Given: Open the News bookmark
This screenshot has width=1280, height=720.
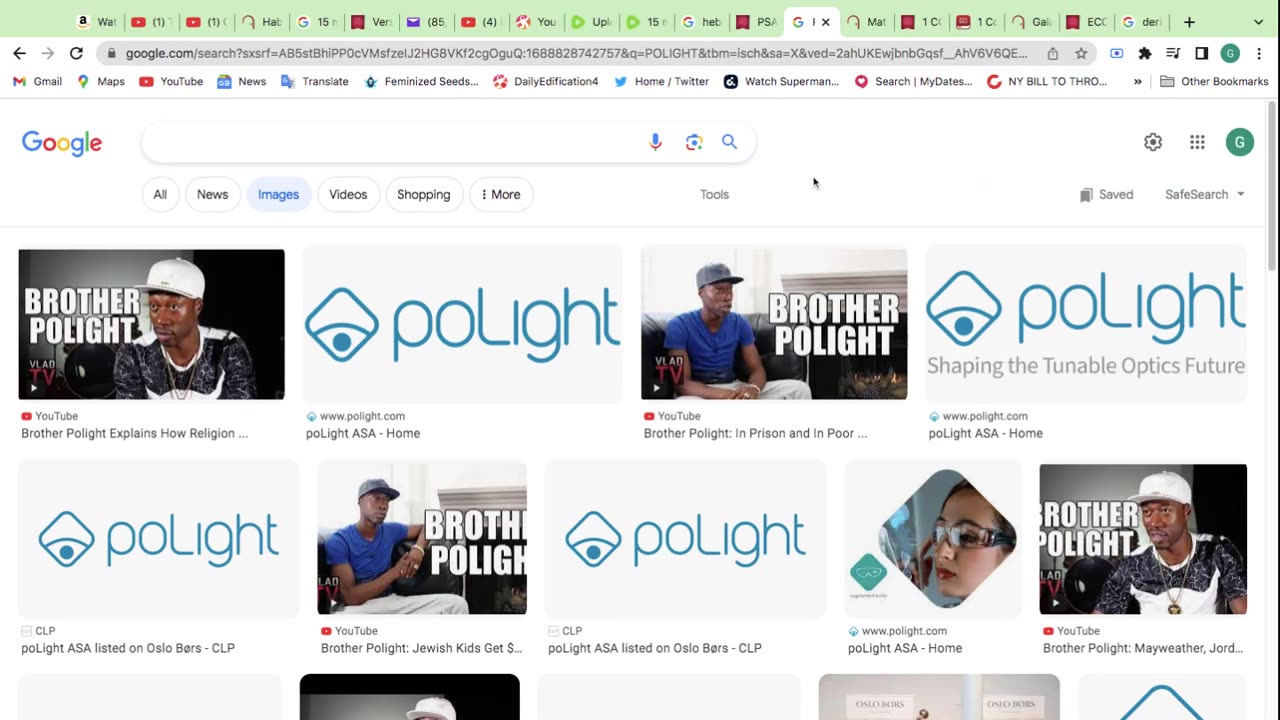Looking at the screenshot, I should (x=242, y=81).
